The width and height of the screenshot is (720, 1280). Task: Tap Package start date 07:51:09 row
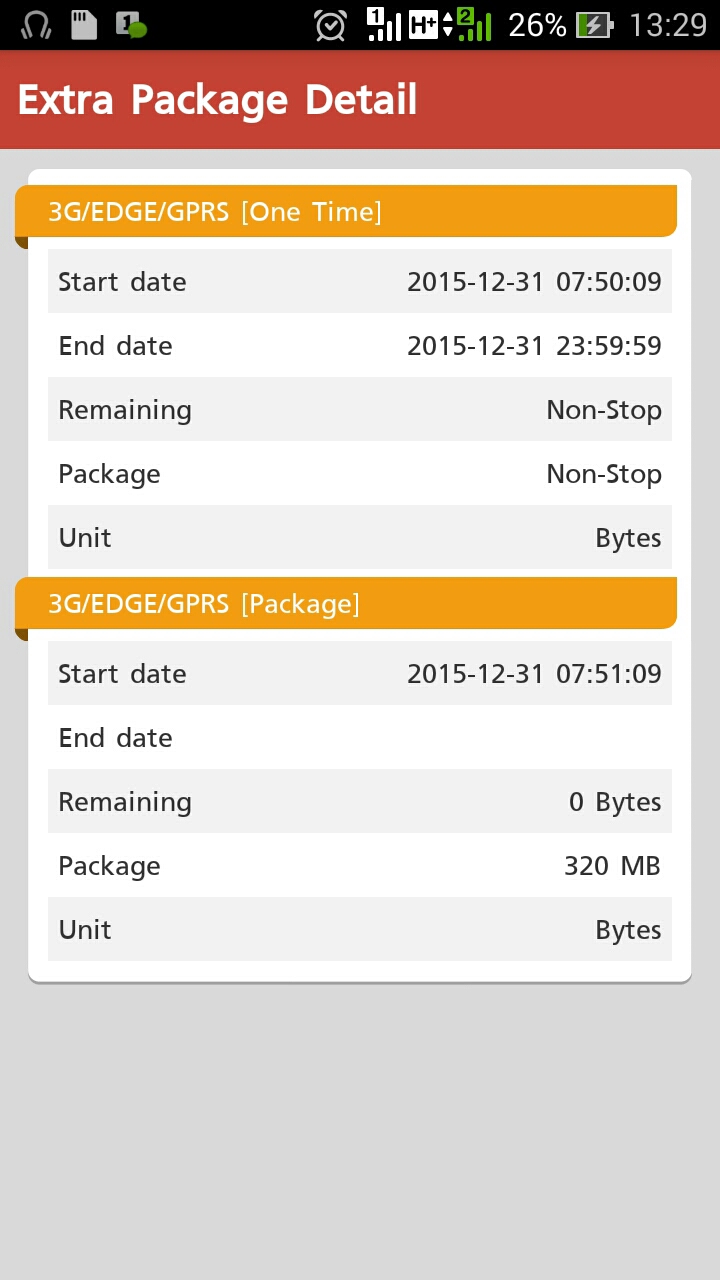(360, 674)
